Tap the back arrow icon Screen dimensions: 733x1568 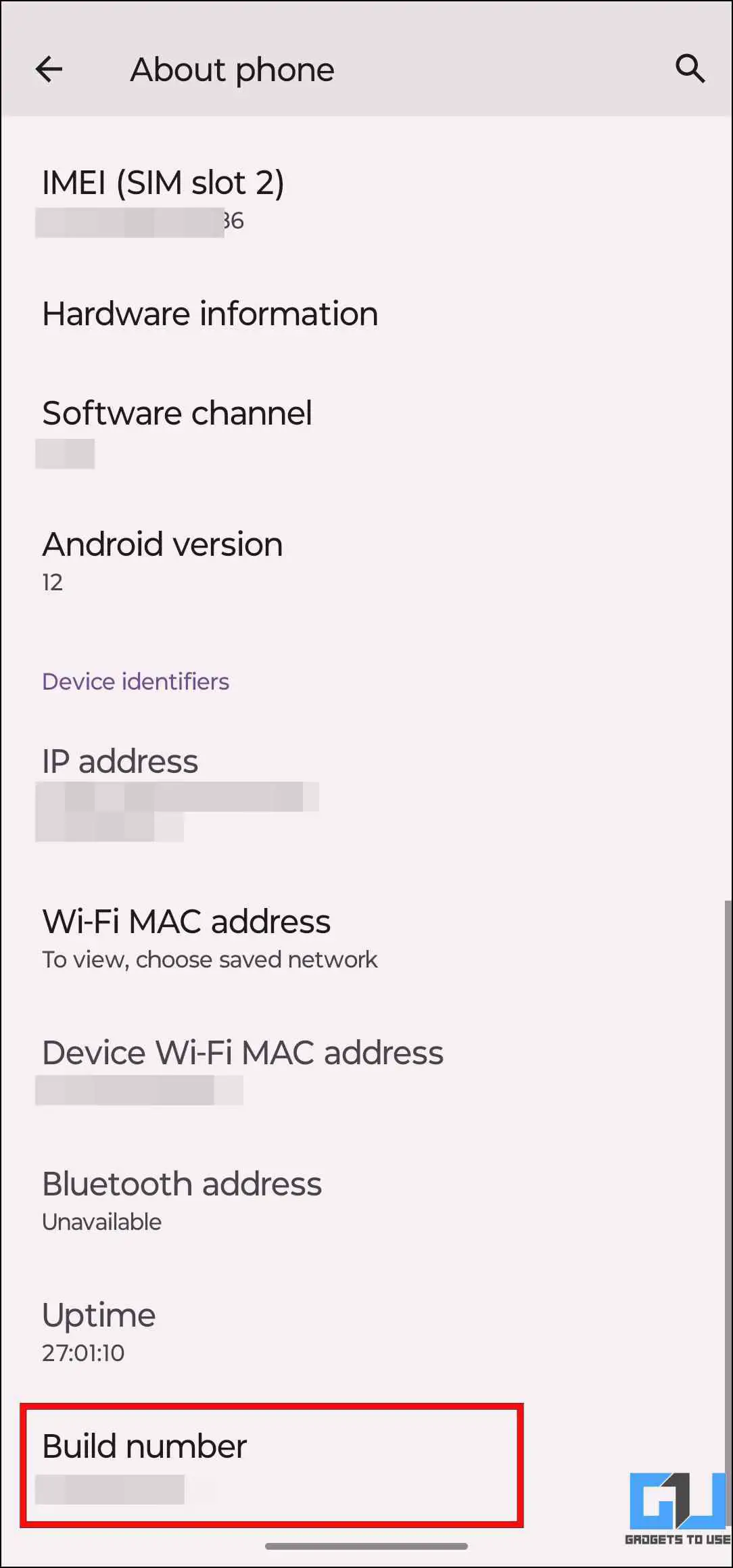pos(49,69)
